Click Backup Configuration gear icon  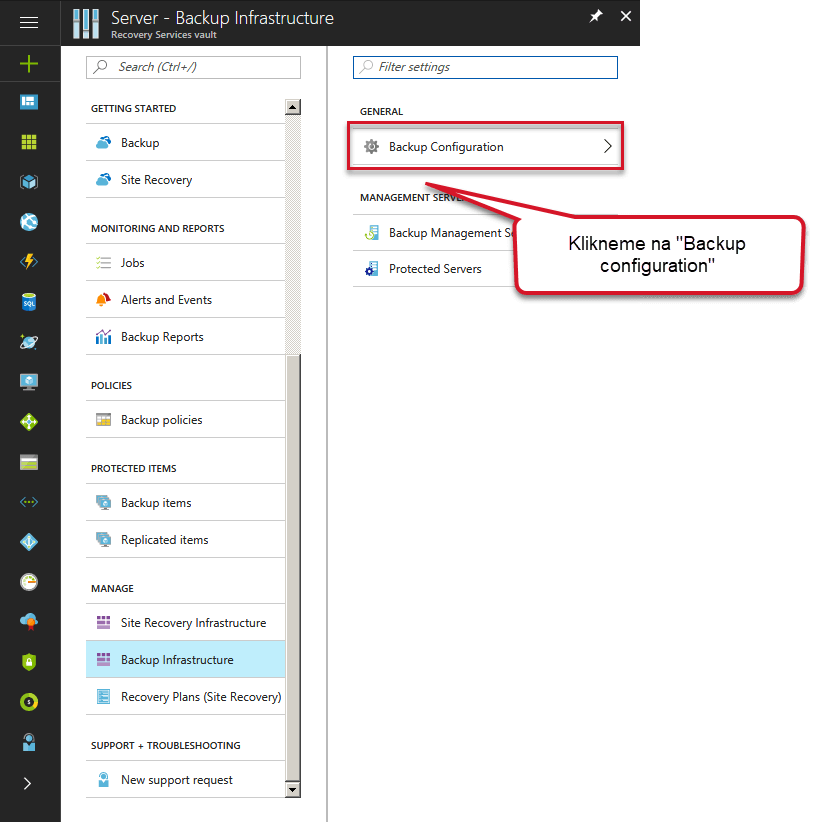click(x=372, y=147)
